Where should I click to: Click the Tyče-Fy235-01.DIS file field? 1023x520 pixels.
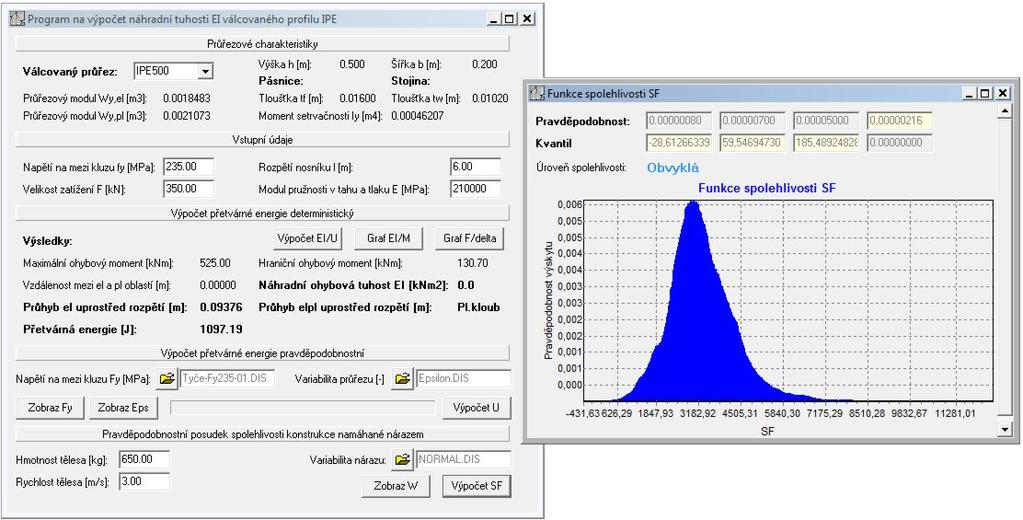(227, 378)
